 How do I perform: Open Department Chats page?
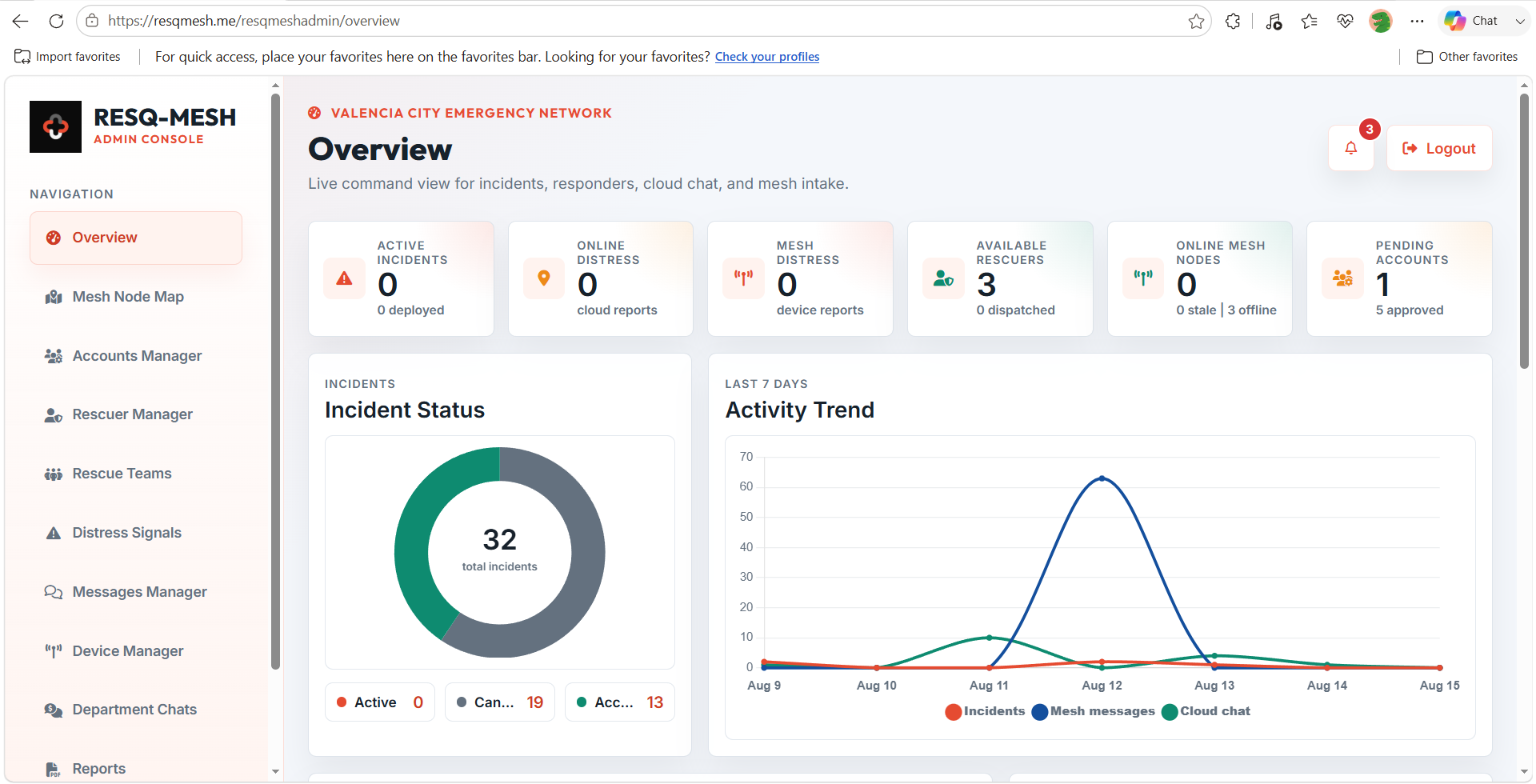(136, 710)
